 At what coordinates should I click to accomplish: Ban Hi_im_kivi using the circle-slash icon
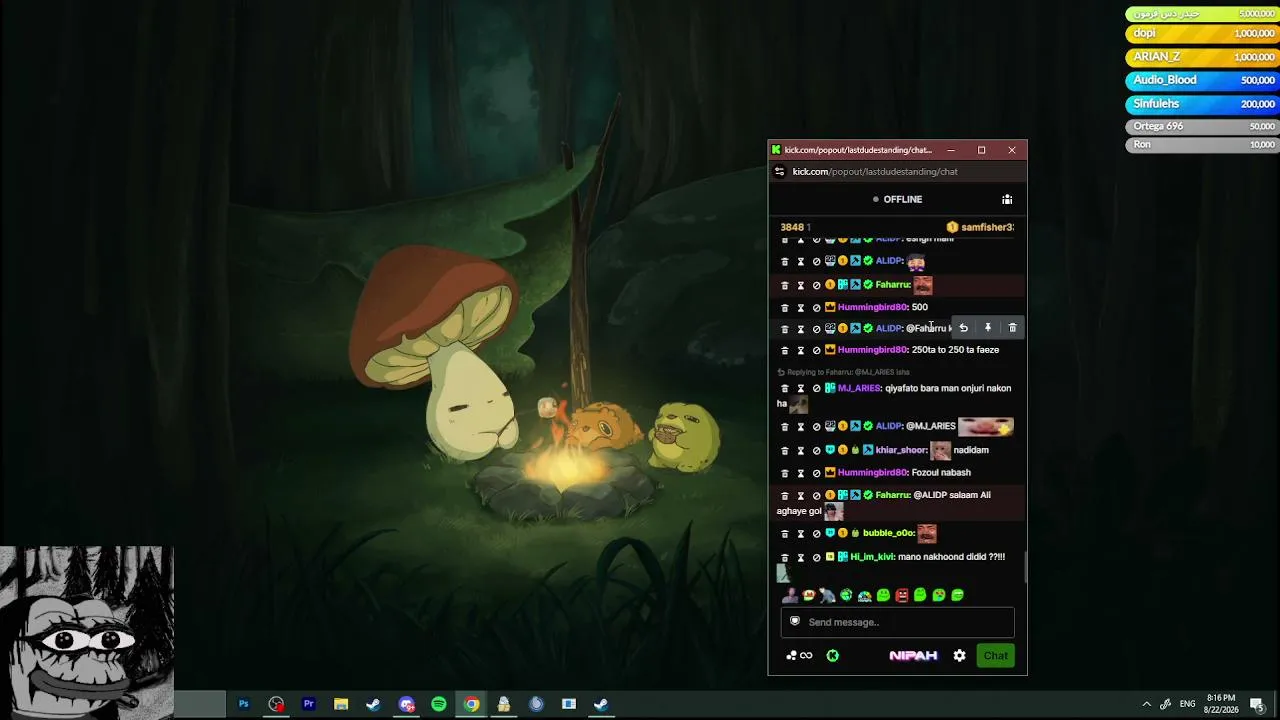pos(817,558)
